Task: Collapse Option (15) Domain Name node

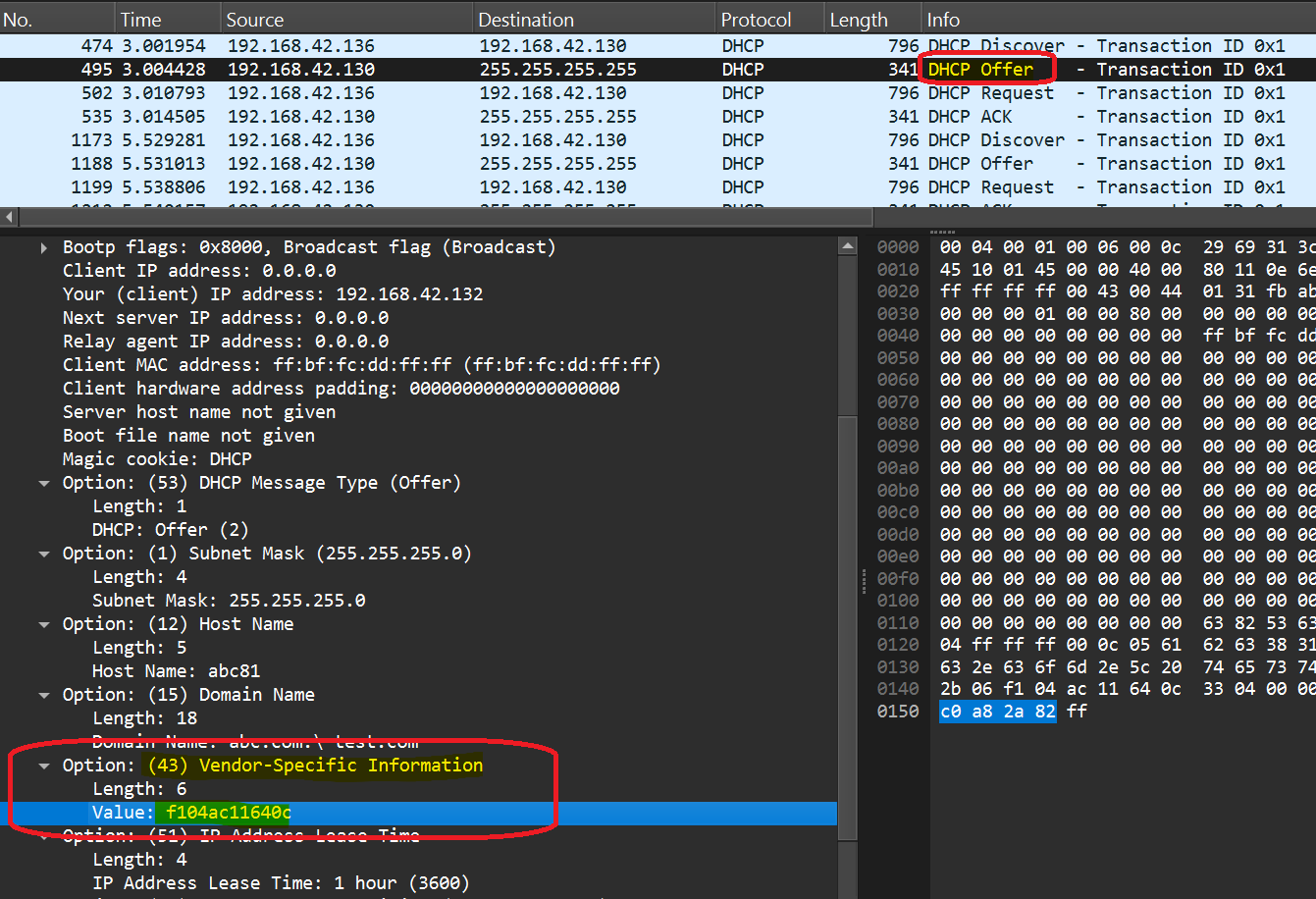Action: [x=44, y=695]
